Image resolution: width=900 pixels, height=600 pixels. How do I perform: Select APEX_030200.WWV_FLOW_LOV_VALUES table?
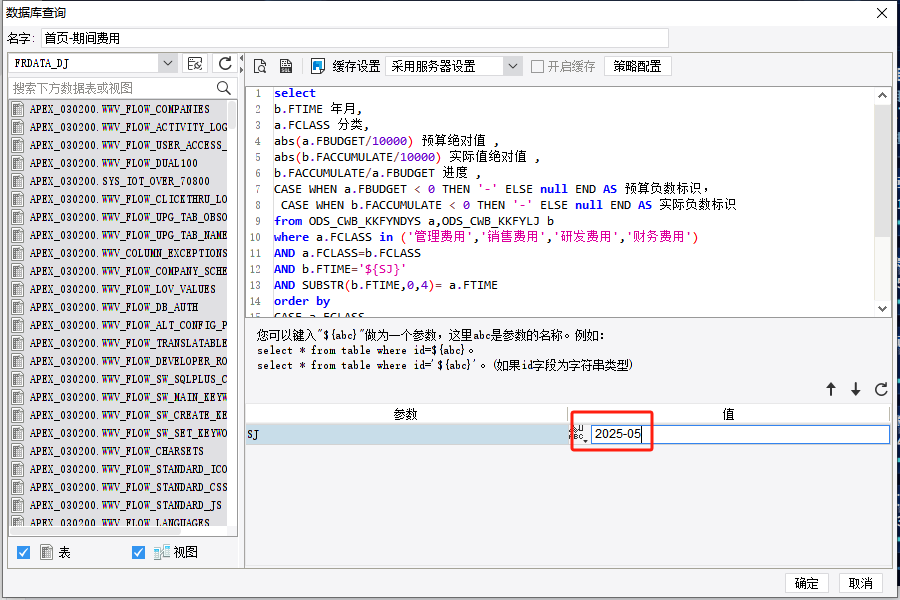pyautogui.click(x=123, y=289)
